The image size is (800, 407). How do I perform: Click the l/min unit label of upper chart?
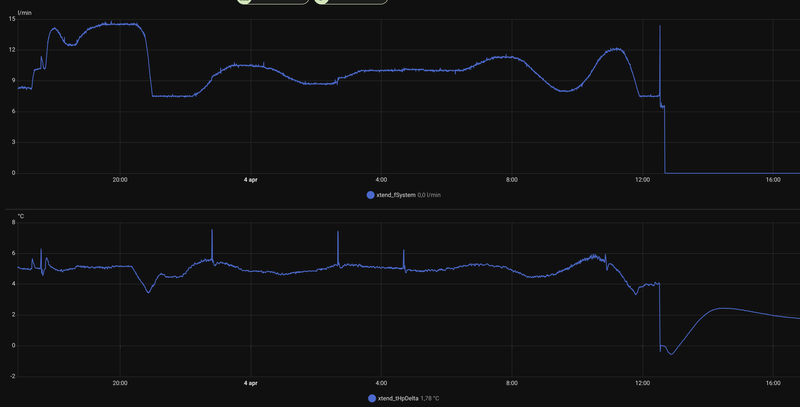24,13
